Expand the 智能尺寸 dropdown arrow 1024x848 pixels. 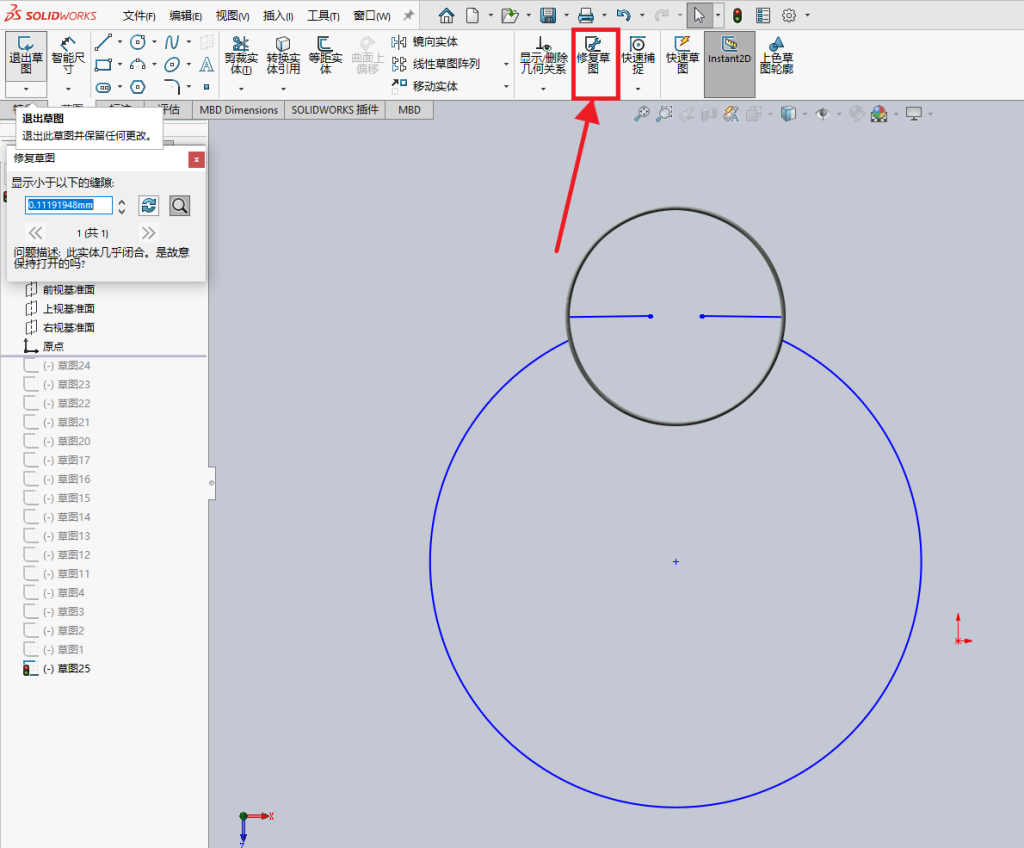tap(68, 89)
